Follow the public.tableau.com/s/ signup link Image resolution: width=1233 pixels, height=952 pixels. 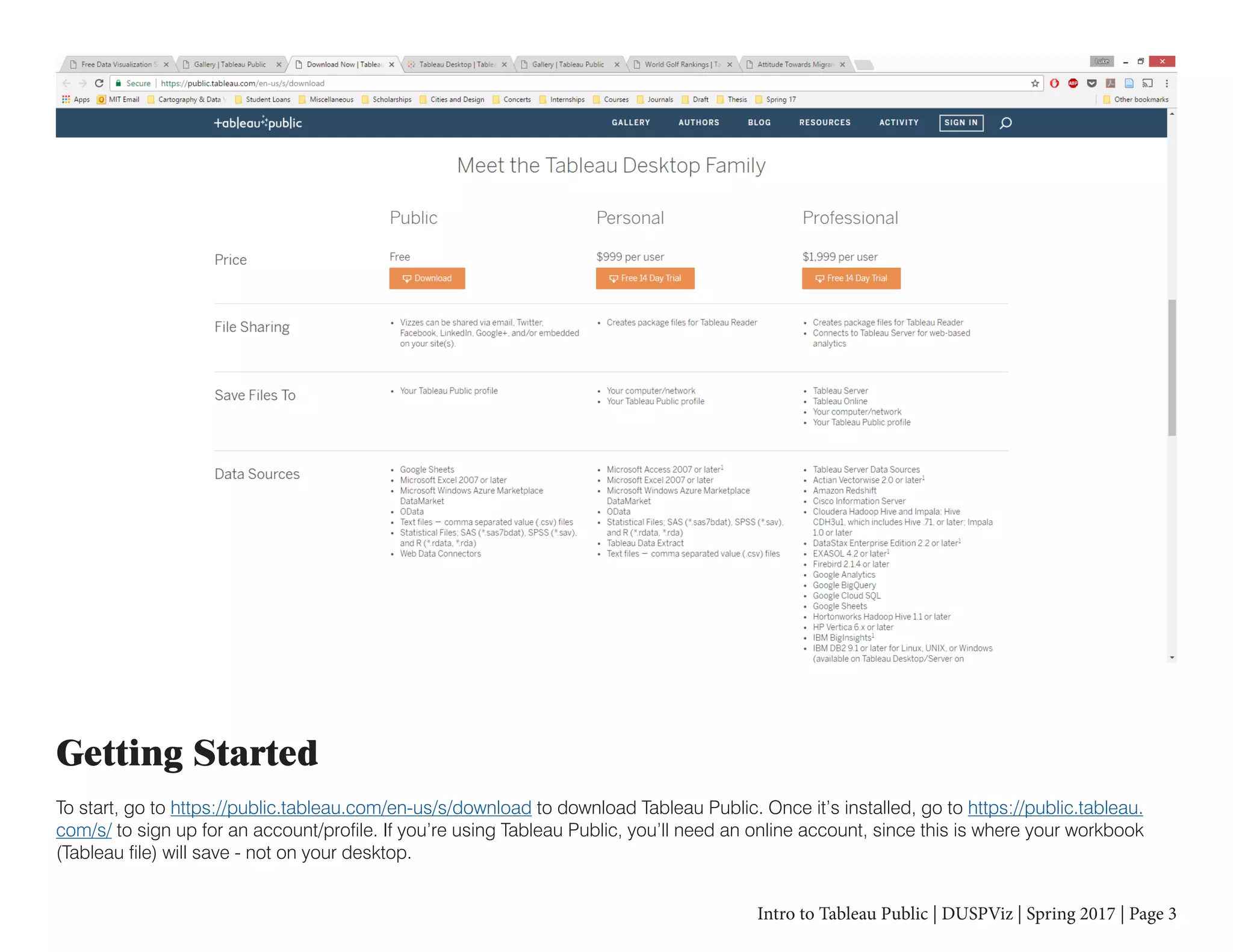pyautogui.click(x=1055, y=808)
